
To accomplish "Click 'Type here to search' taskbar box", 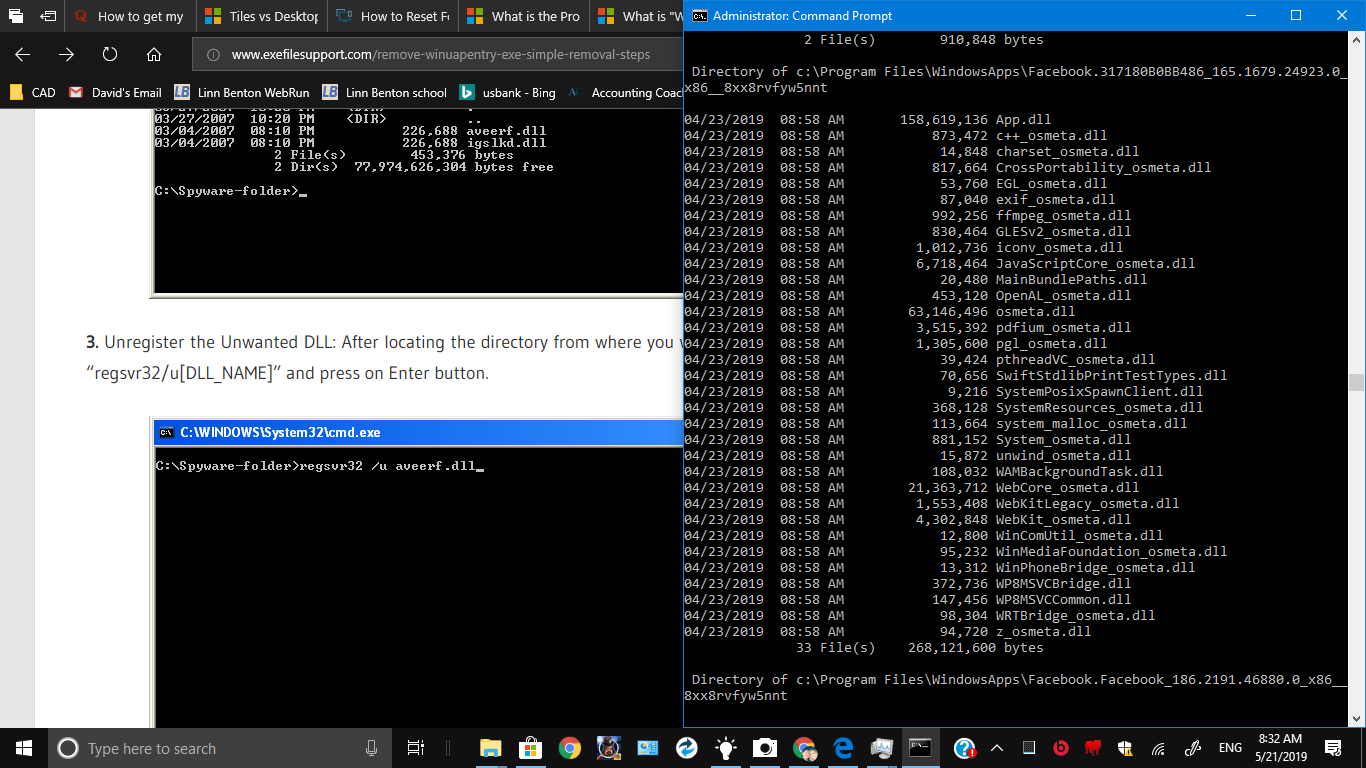I will pyautogui.click(x=220, y=748).
